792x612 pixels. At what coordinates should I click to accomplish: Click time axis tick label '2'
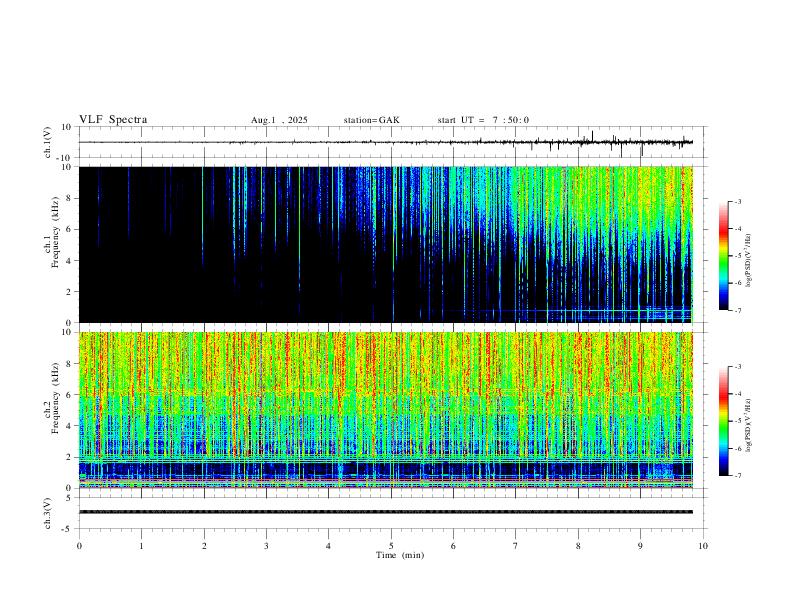pos(204,546)
